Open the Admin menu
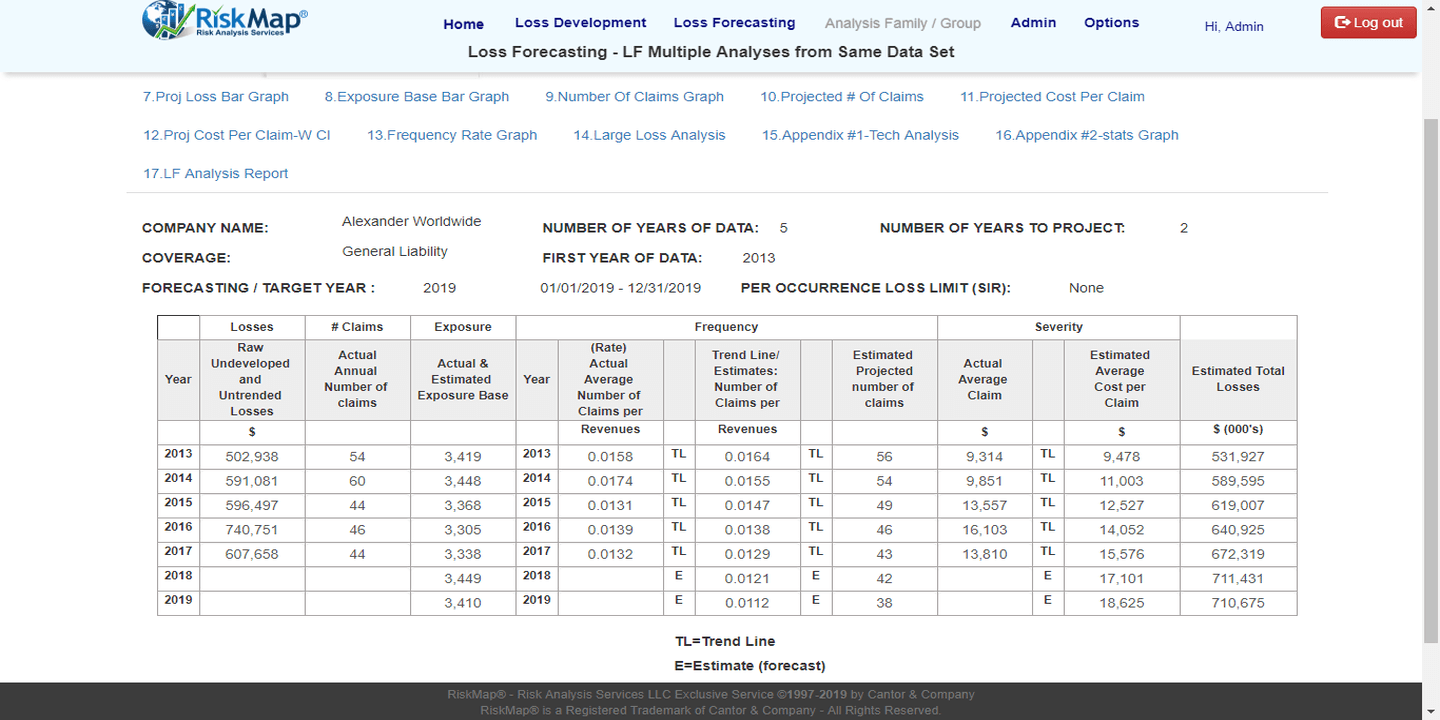Viewport: 1440px width, 720px height. [x=1033, y=23]
